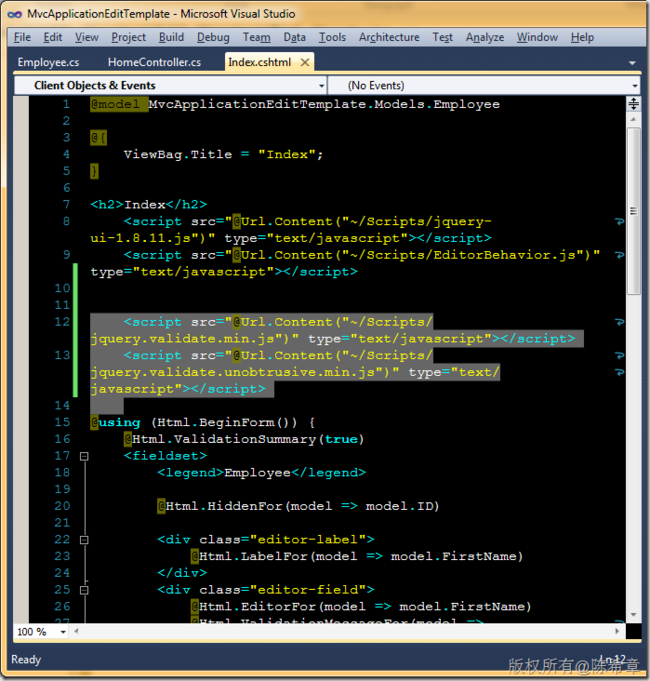Collapse the editor-label div on line 22

pyautogui.click(x=84, y=540)
